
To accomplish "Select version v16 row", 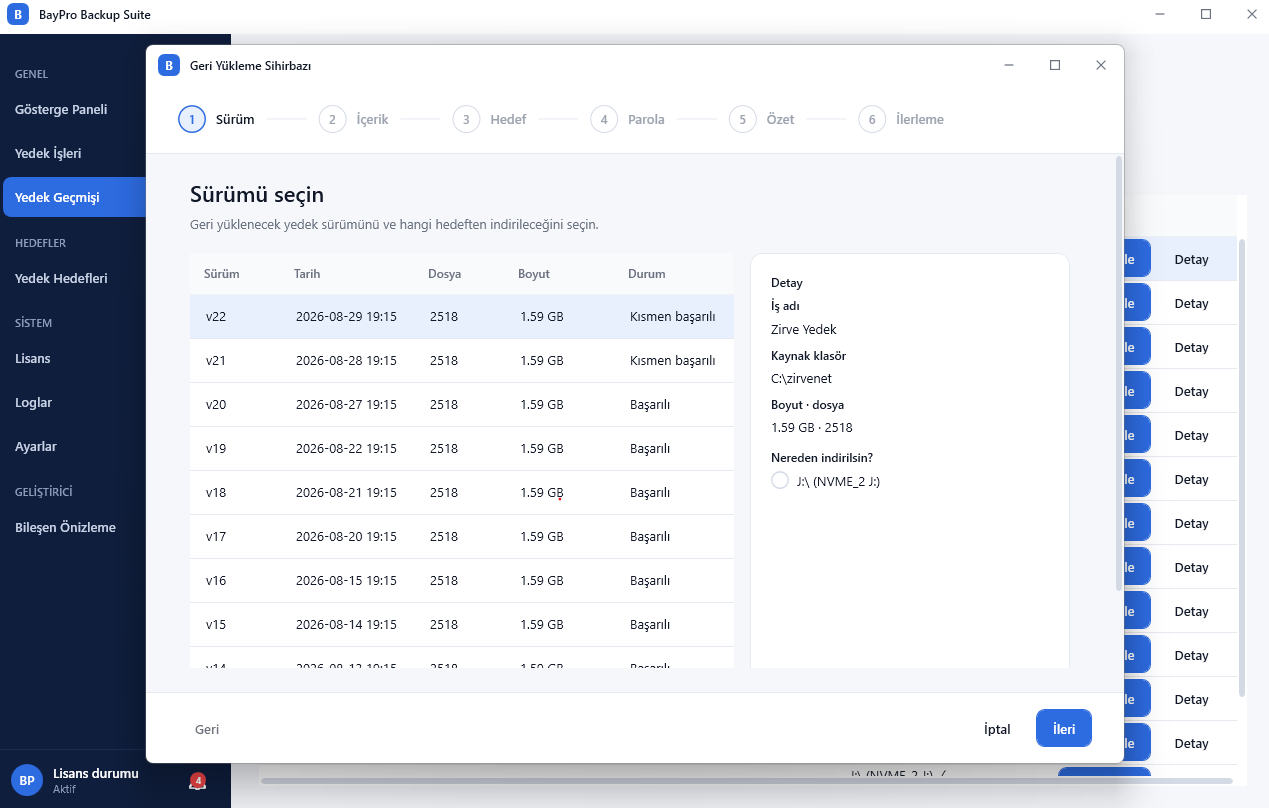I will click(x=462, y=581).
